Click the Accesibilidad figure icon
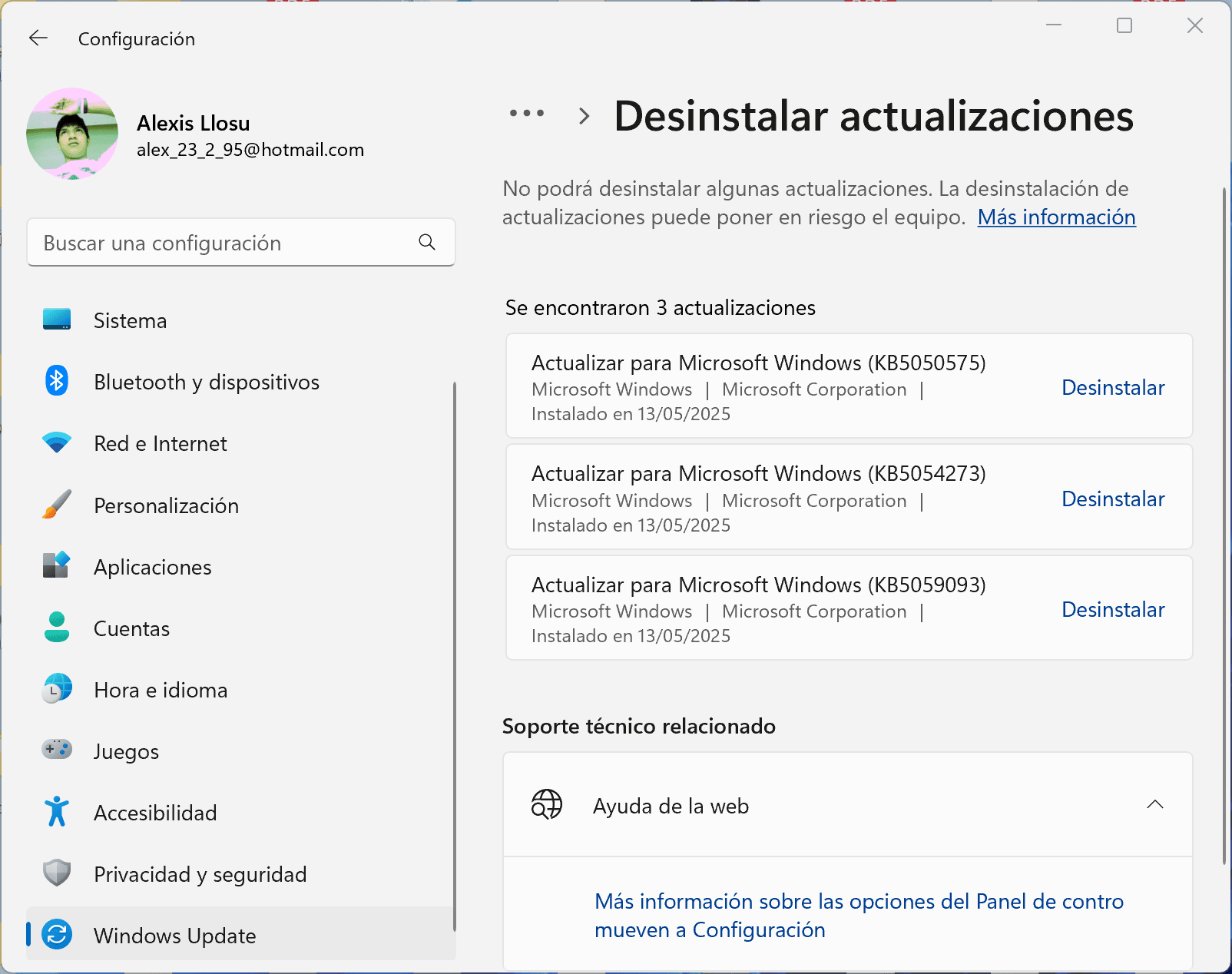 click(55, 812)
